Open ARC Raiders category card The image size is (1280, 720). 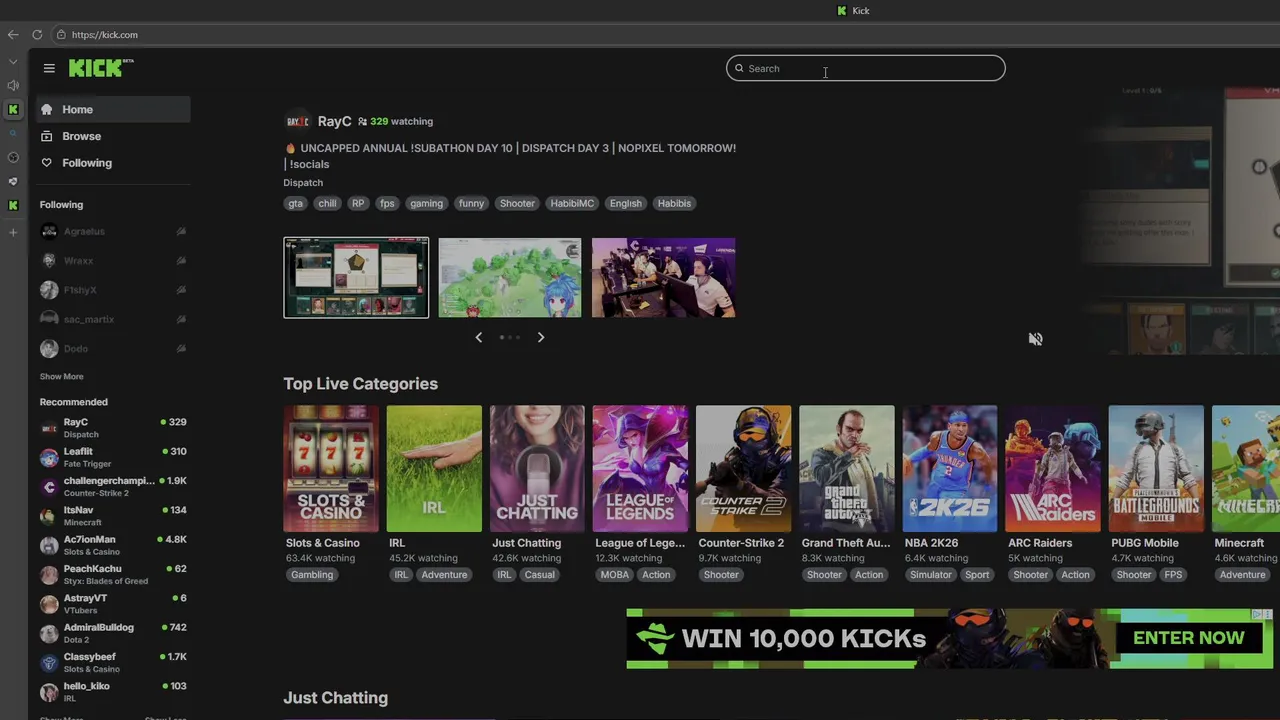coord(1053,469)
